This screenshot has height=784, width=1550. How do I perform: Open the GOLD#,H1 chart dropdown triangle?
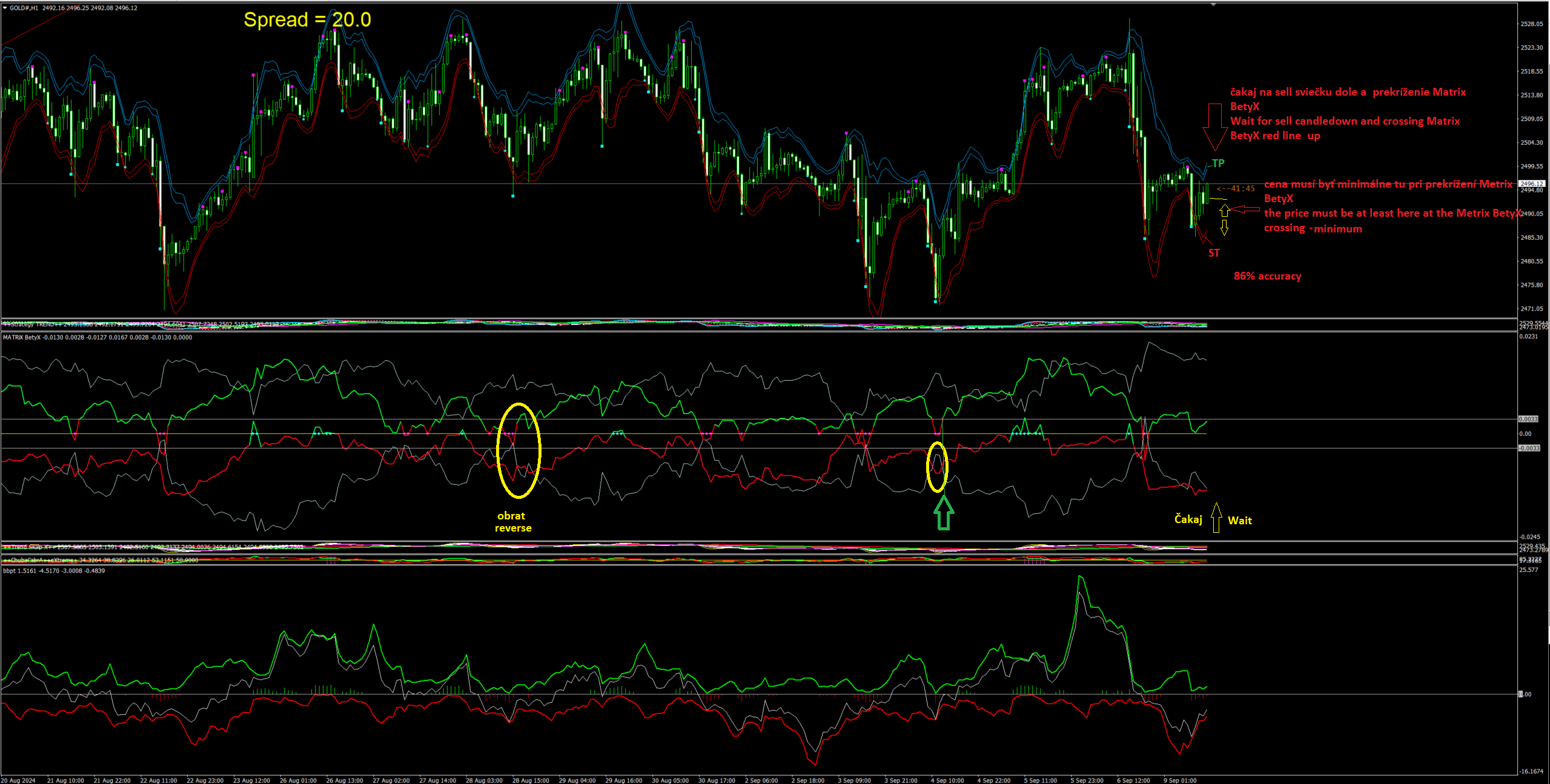[x=5, y=8]
